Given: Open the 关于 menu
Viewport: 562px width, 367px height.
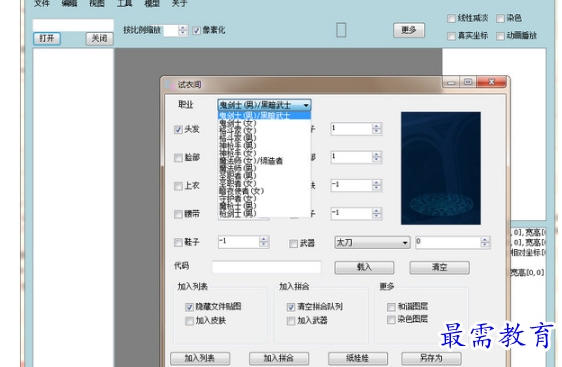Looking at the screenshot, I should 179,4.
